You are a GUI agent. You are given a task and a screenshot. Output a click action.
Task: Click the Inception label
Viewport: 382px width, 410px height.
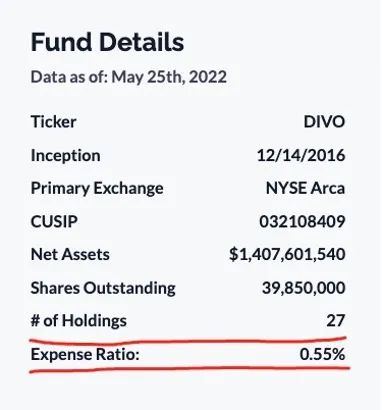pyautogui.click(x=65, y=155)
